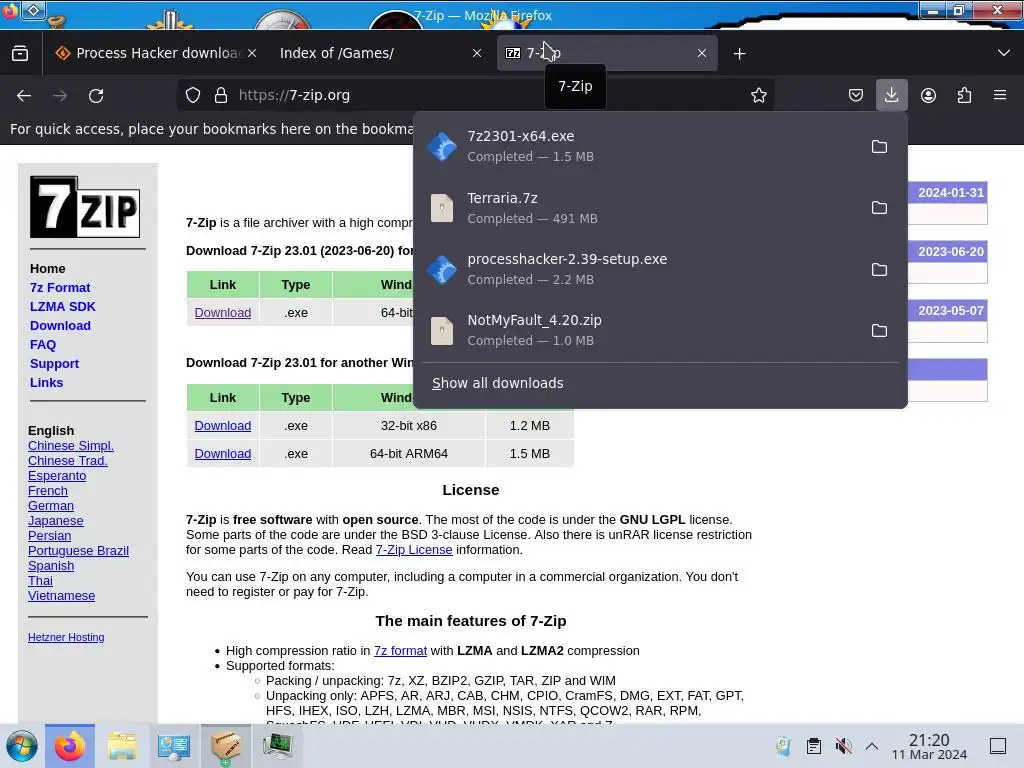The height and width of the screenshot is (768, 1024).
Task: Close the 7-Zip tab
Action: pos(701,53)
